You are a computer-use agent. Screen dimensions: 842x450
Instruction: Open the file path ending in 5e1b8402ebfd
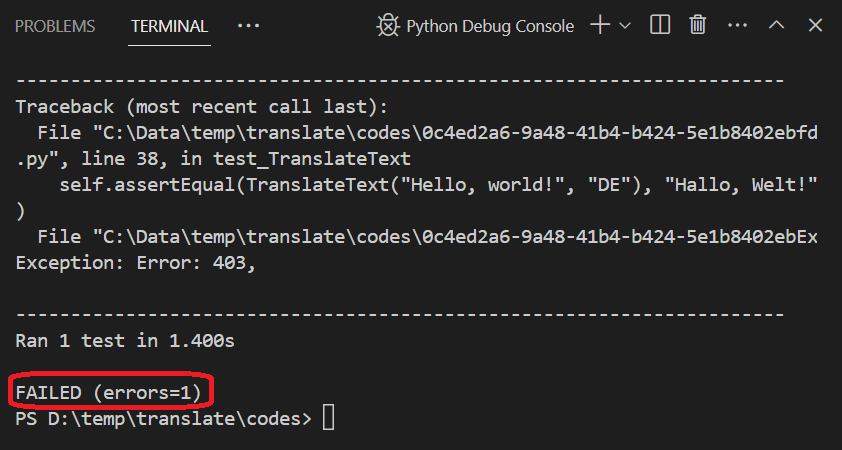pos(455,132)
